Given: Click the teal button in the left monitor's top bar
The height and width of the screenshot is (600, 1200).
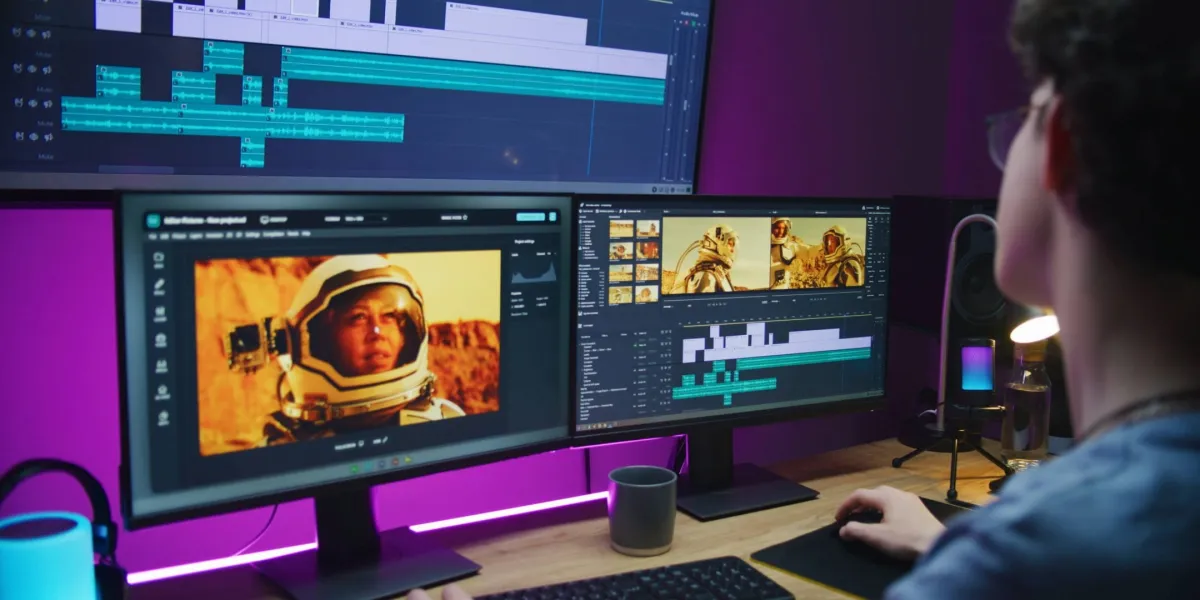Looking at the screenshot, I should (531, 216).
